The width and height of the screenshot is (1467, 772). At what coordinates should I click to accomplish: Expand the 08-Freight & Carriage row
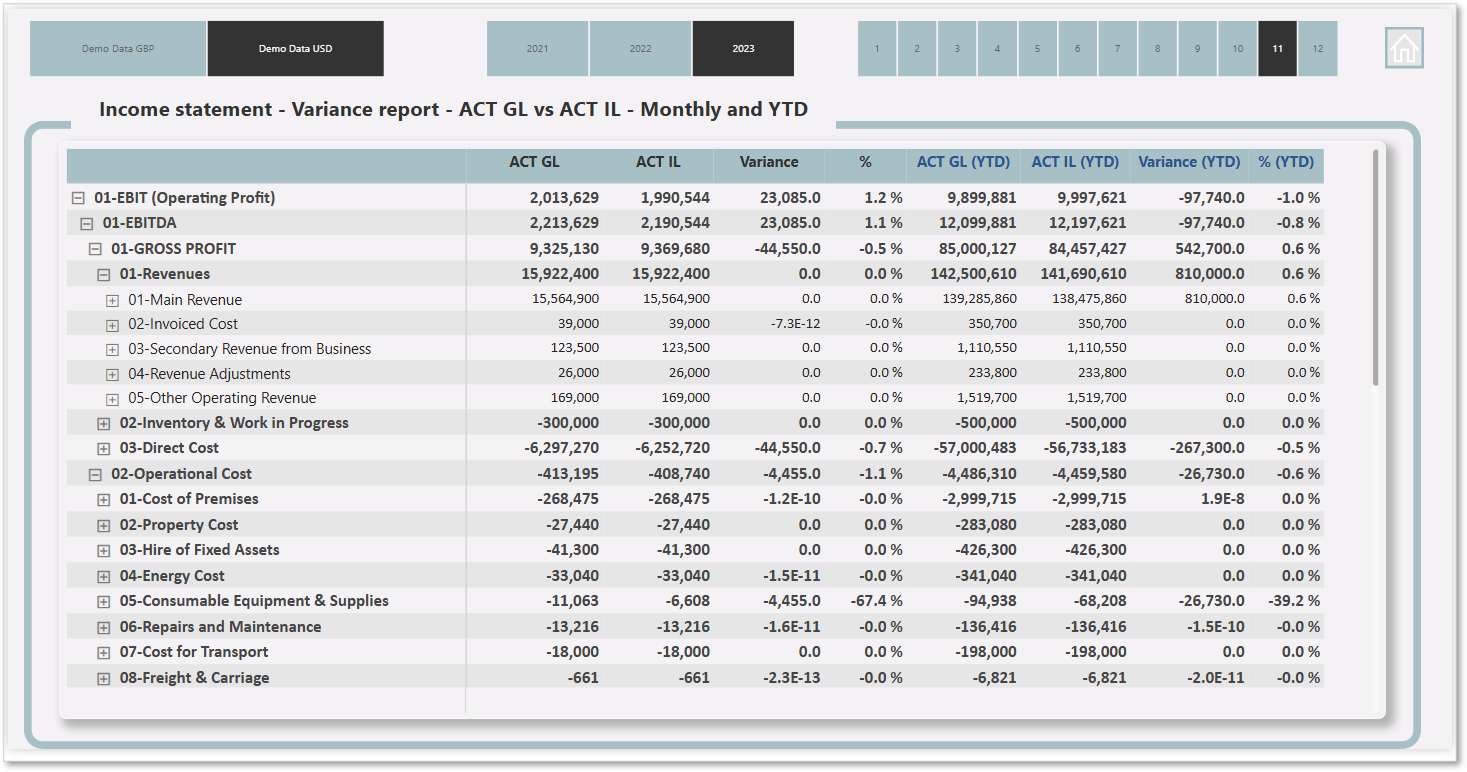click(103, 678)
